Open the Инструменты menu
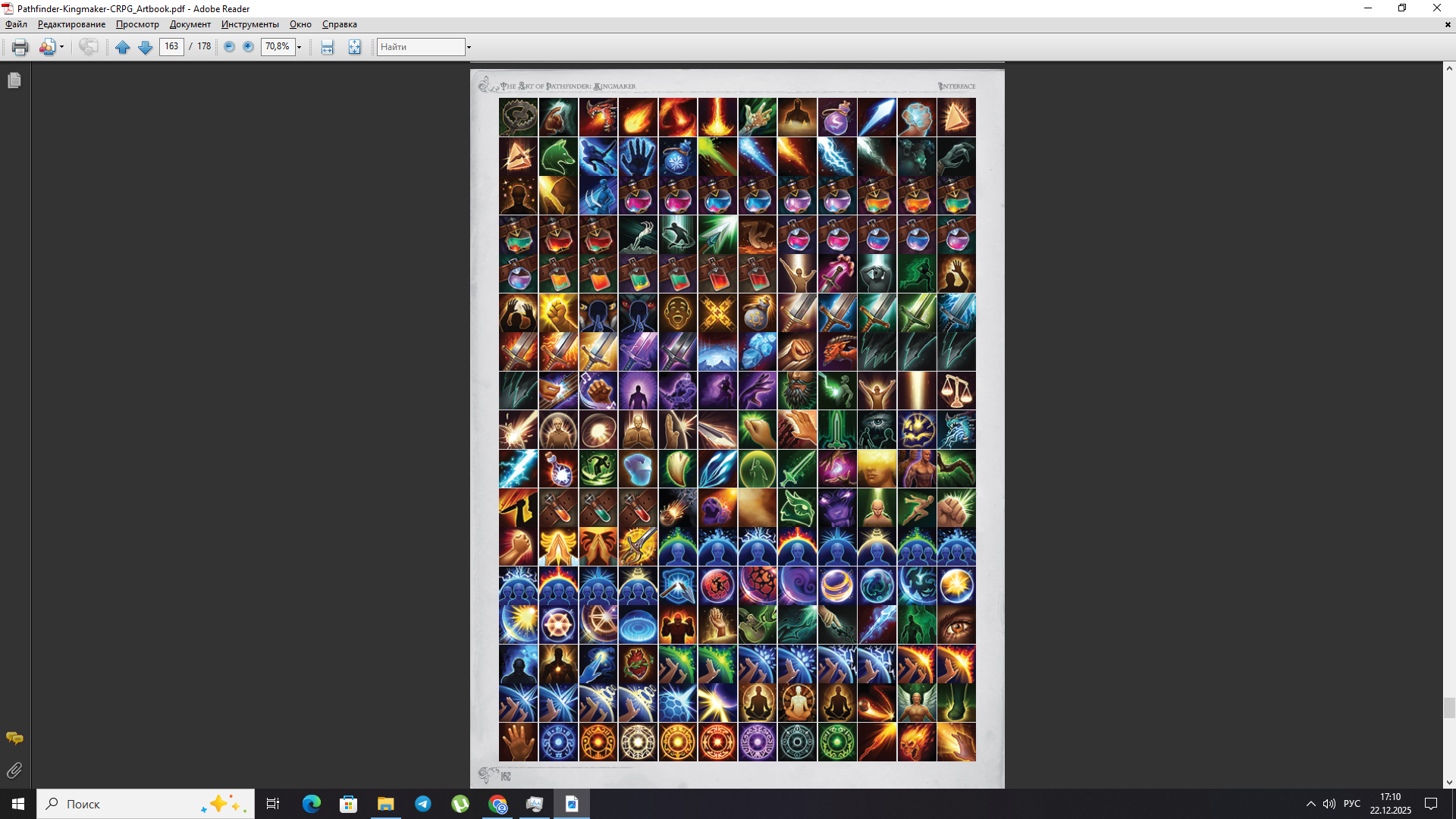1456x819 pixels. (249, 24)
